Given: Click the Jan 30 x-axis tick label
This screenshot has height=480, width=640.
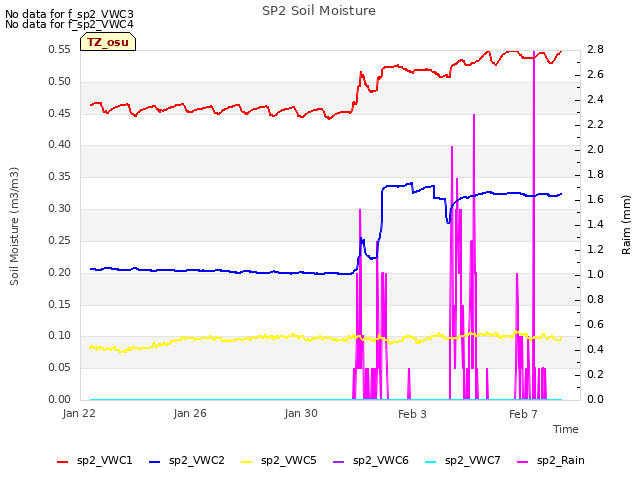Looking at the screenshot, I should coord(301,413).
